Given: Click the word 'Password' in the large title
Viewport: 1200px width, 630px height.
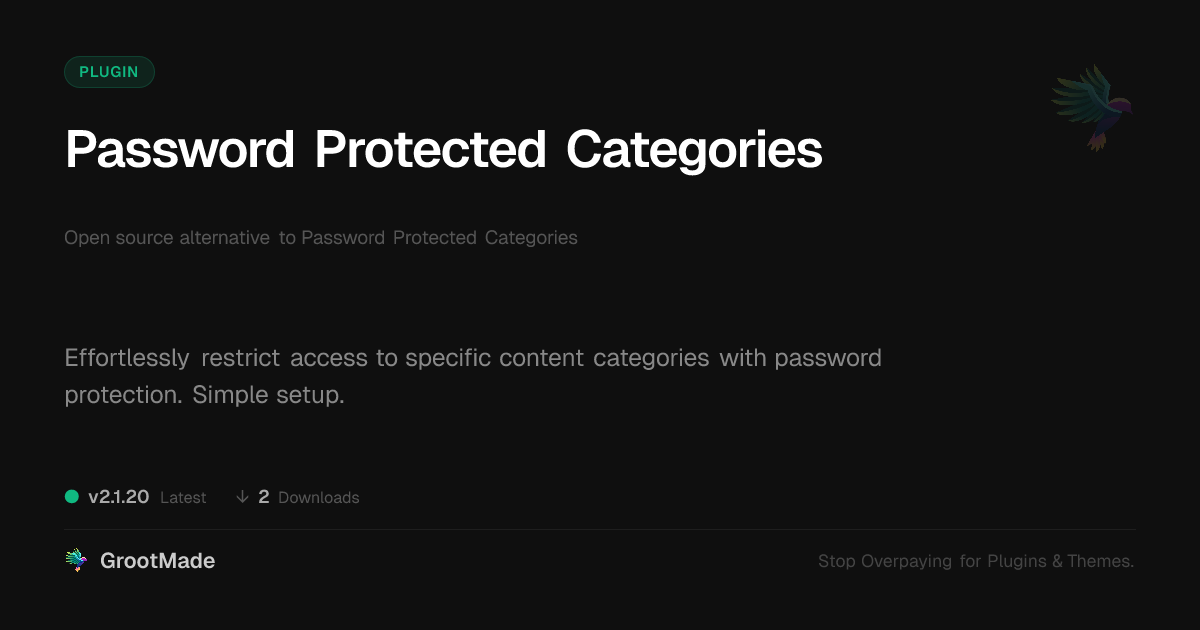Looking at the screenshot, I should [180, 150].
